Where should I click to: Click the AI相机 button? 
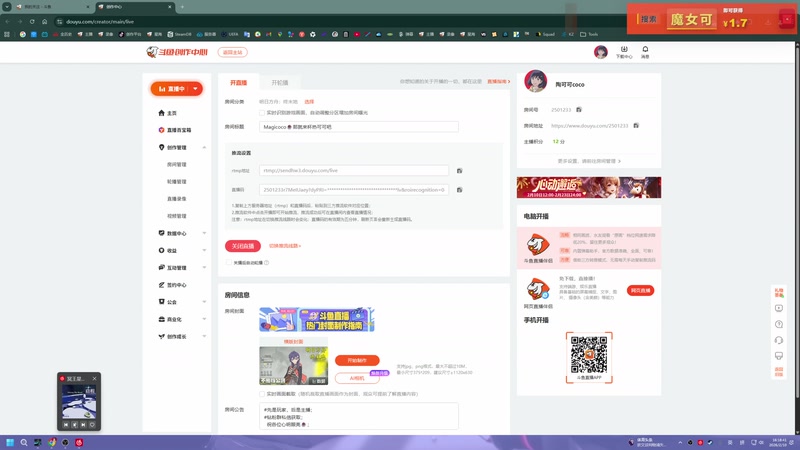pos(357,378)
